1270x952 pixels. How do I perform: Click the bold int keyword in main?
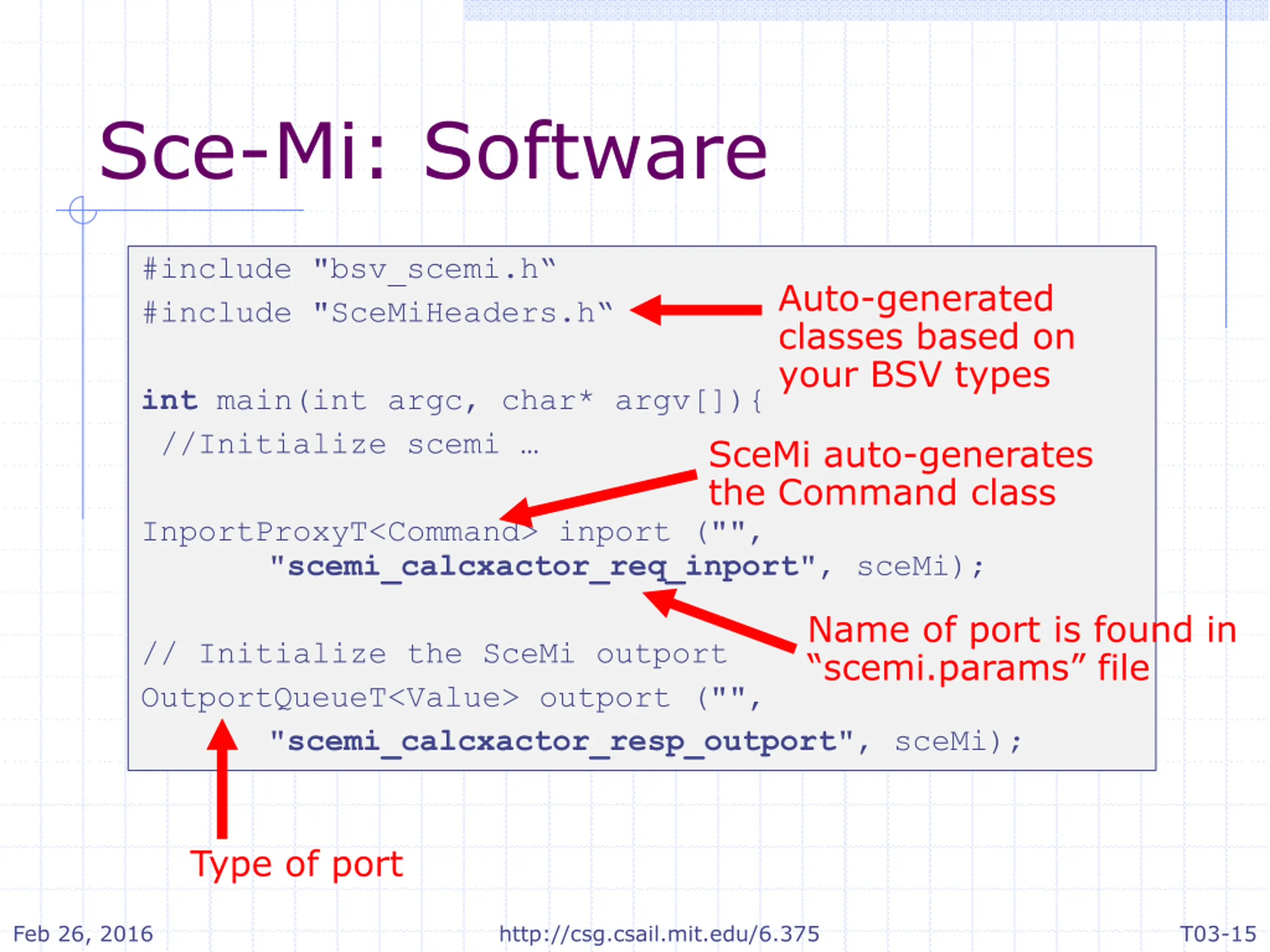click(170, 400)
